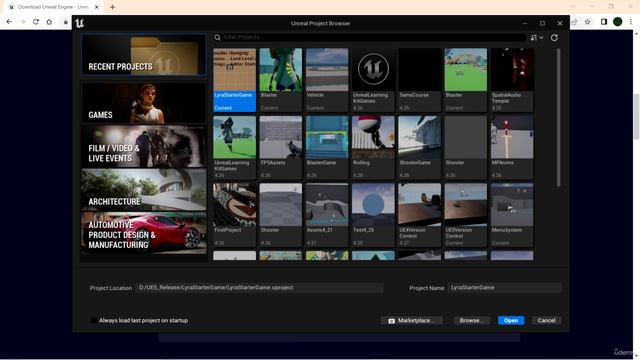
Task: Select the FPSAssets project
Action: (281, 147)
